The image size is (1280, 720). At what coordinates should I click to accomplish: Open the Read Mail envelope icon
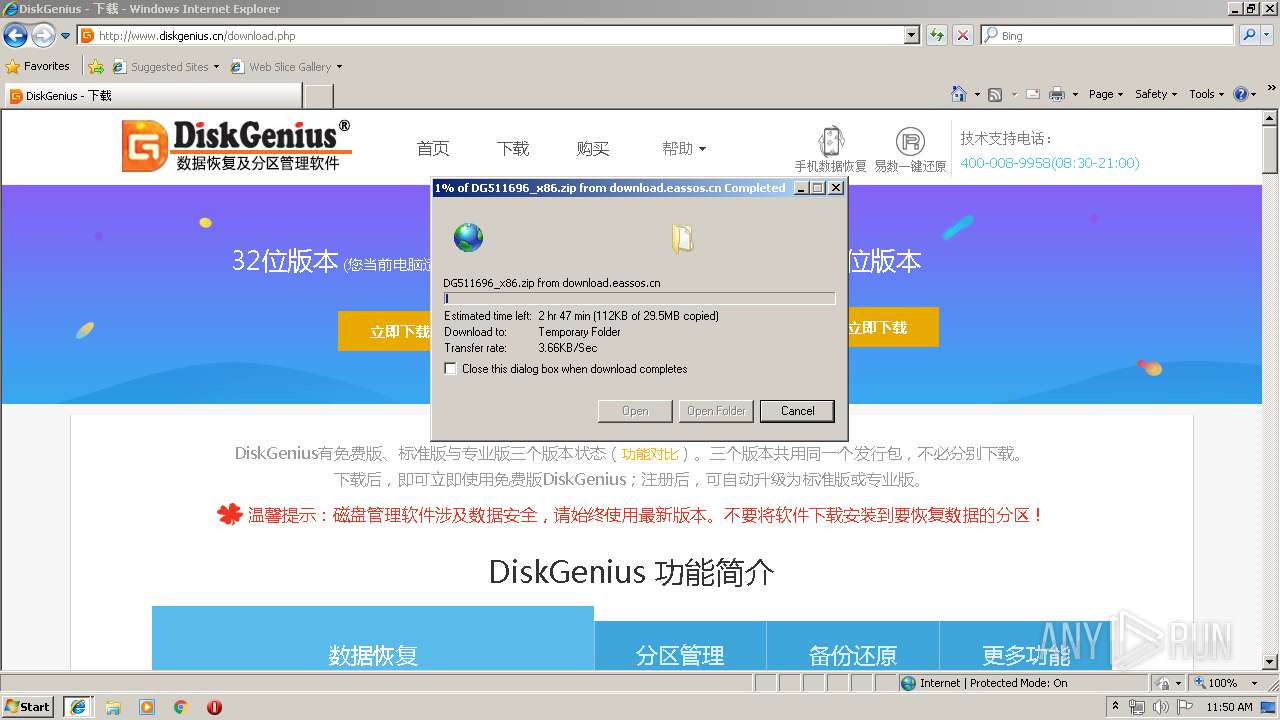pos(1032,94)
